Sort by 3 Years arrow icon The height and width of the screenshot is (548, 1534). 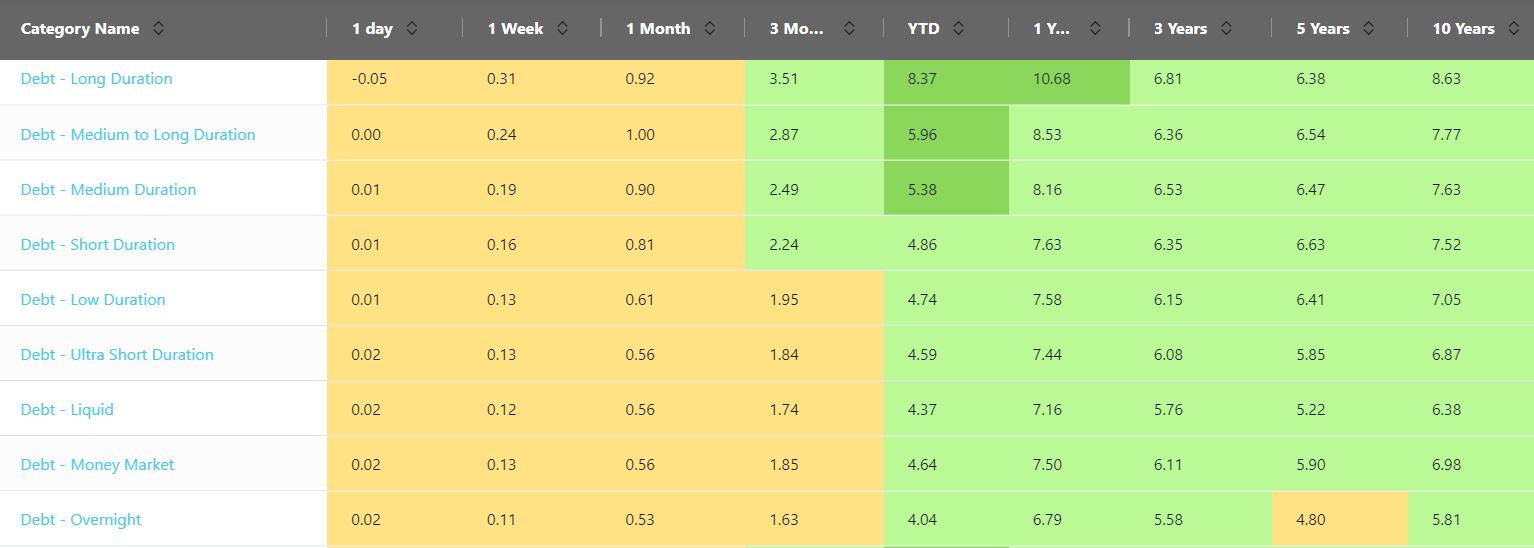click(x=1226, y=29)
